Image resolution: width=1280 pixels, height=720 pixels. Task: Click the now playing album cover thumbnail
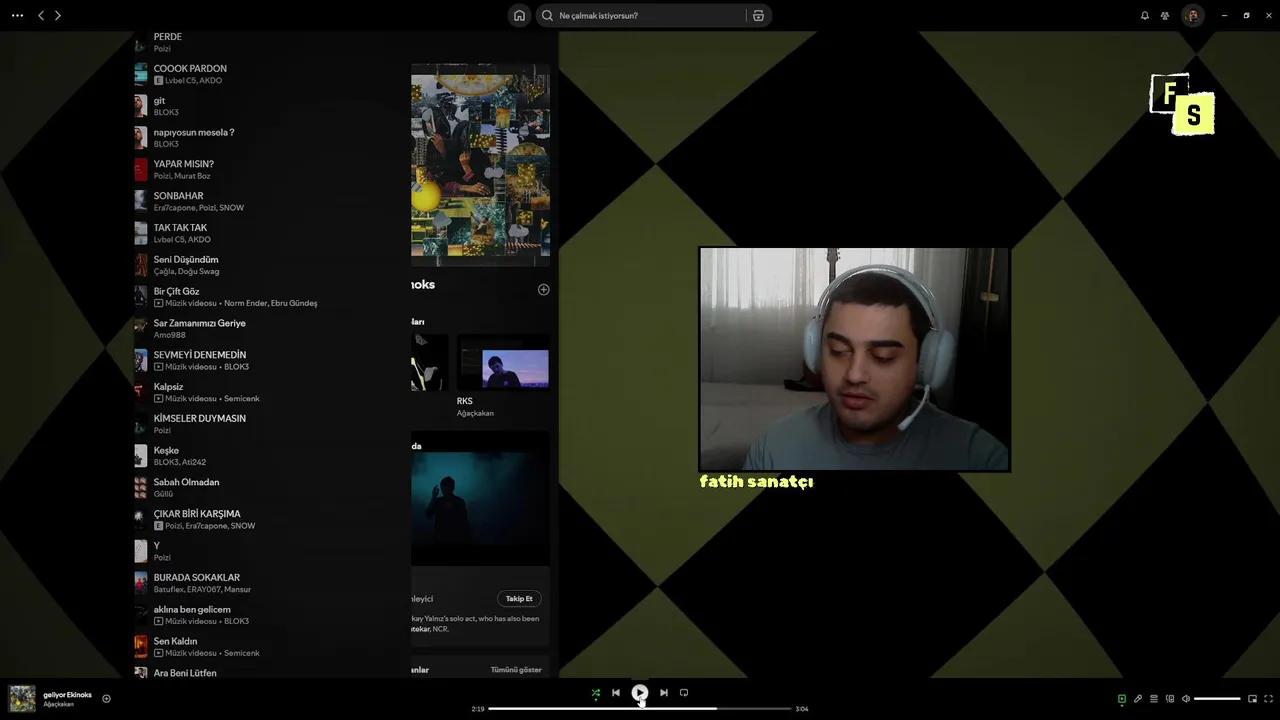pyautogui.click(x=22, y=698)
